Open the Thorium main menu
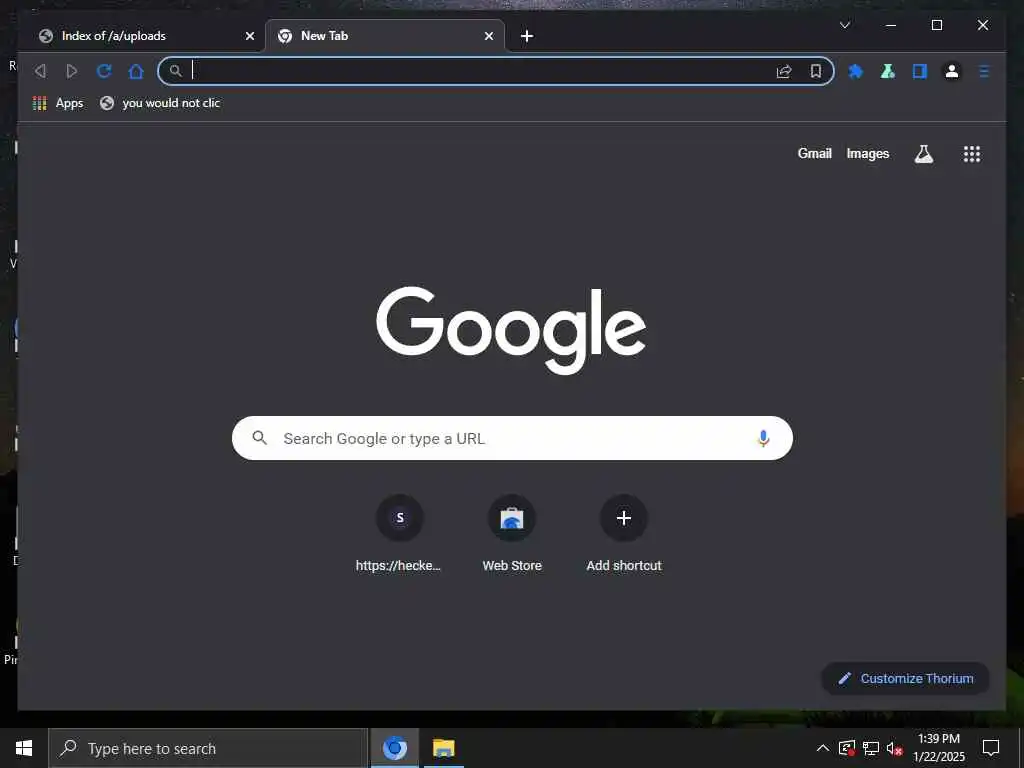The width and height of the screenshot is (1024, 768). click(984, 71)
